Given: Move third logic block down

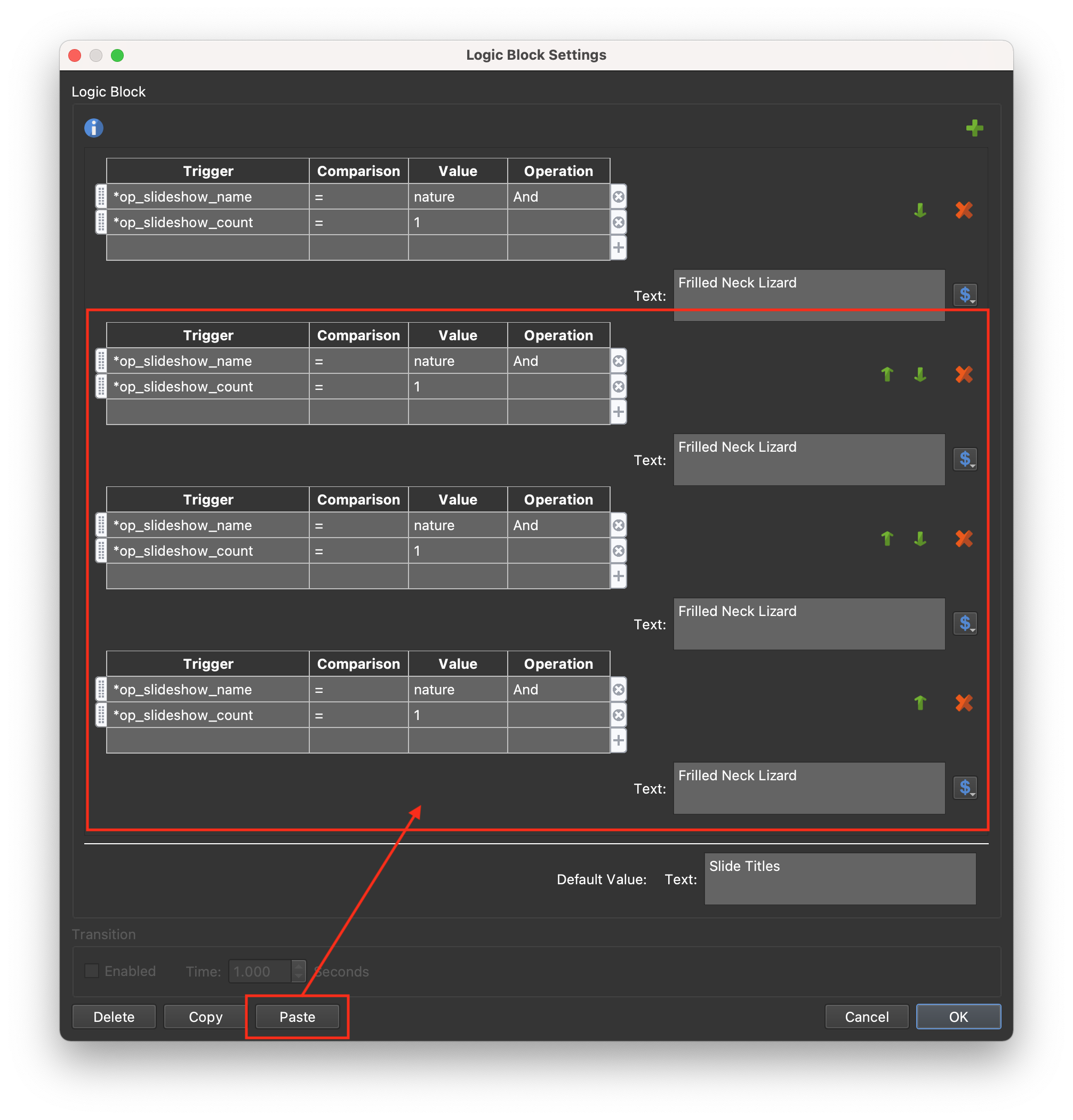Looking at the screenshot, I should (920, 538).
